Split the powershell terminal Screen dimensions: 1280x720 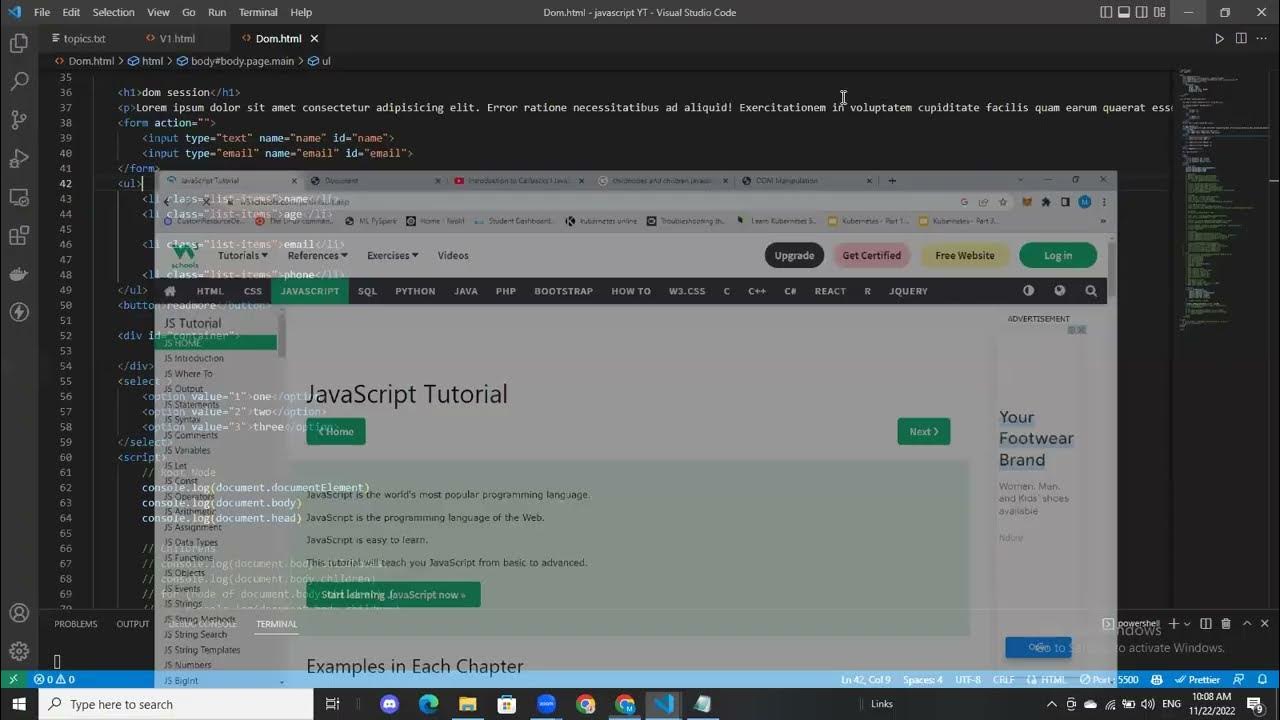1207,623
